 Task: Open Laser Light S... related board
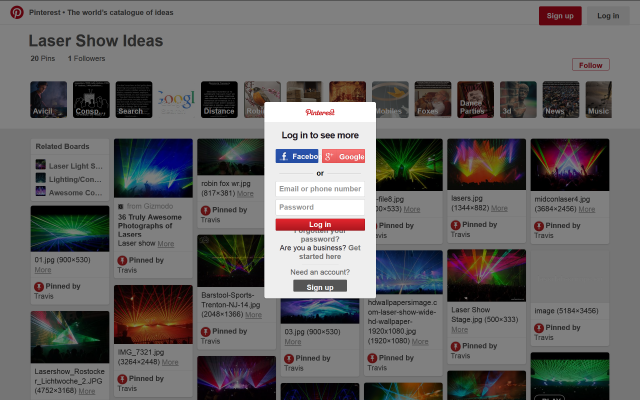pos(69,166)
